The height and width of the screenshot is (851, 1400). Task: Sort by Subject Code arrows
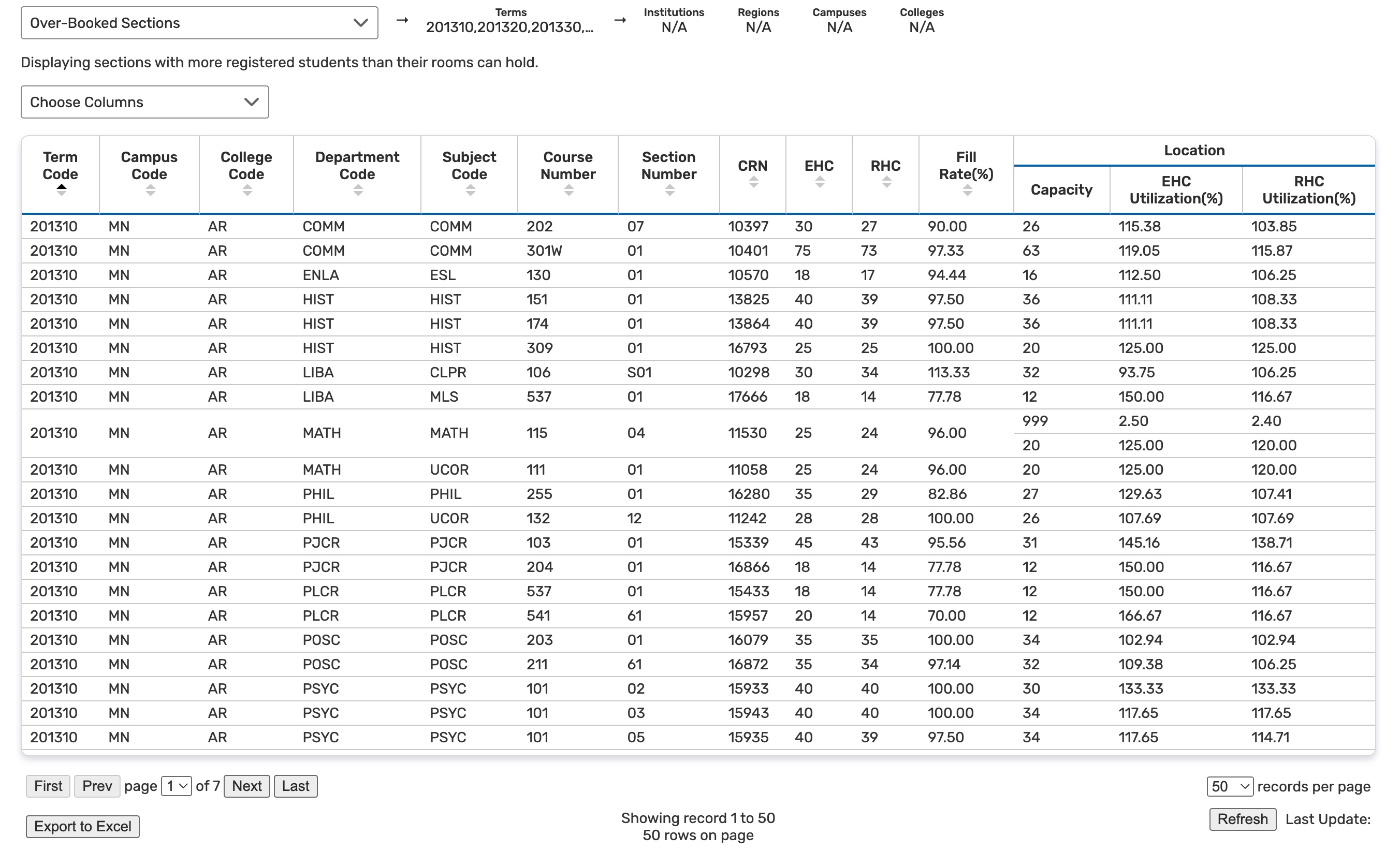[470, 190]
